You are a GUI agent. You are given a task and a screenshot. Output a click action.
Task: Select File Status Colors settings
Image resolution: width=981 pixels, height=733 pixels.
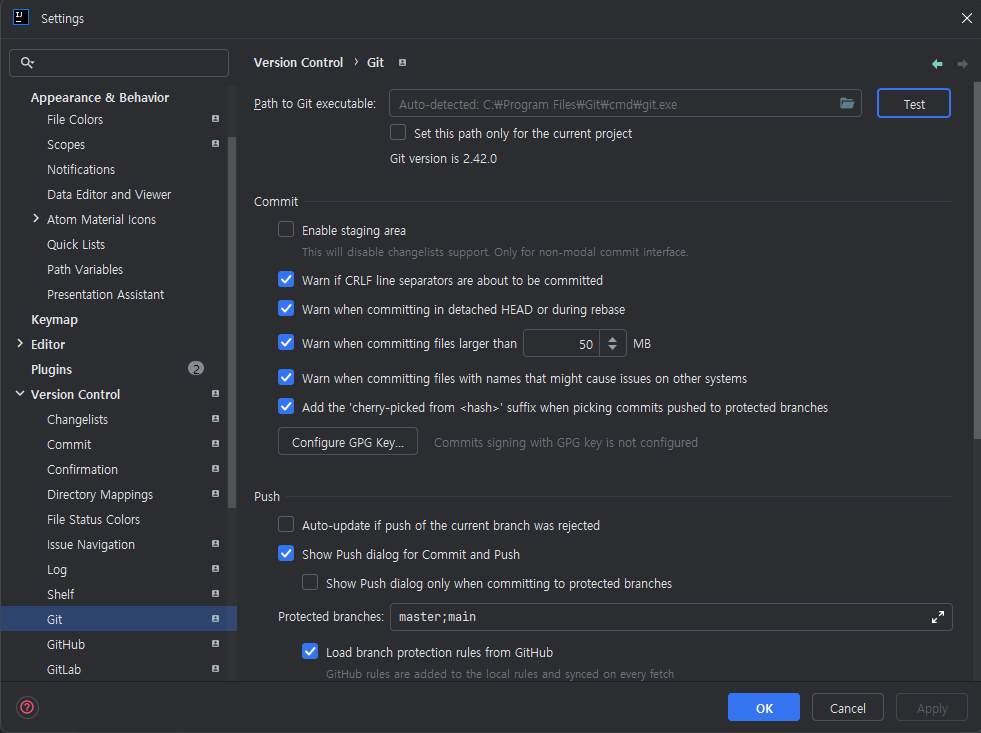93,520
